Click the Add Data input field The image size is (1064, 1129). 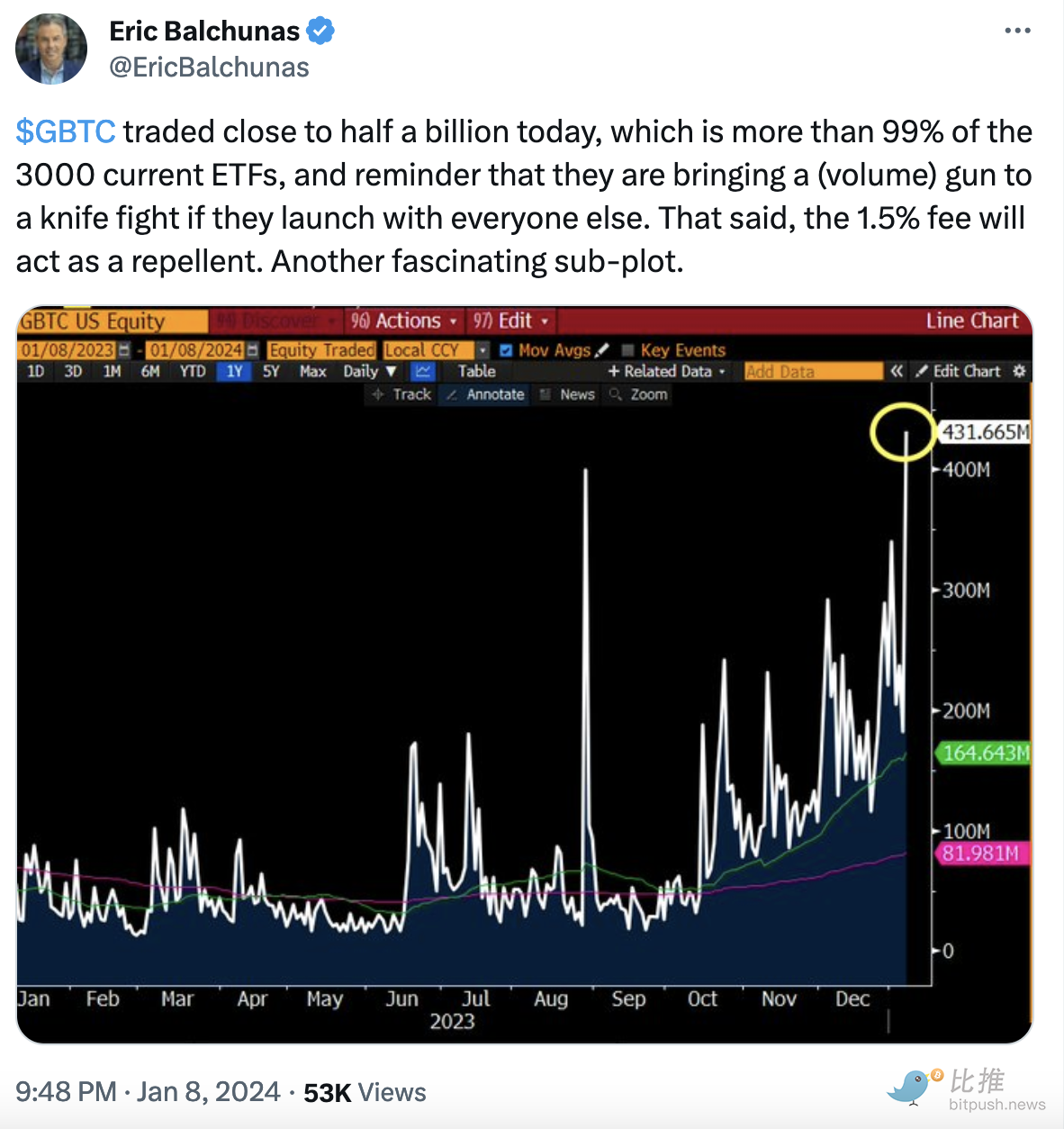[813, 371]
